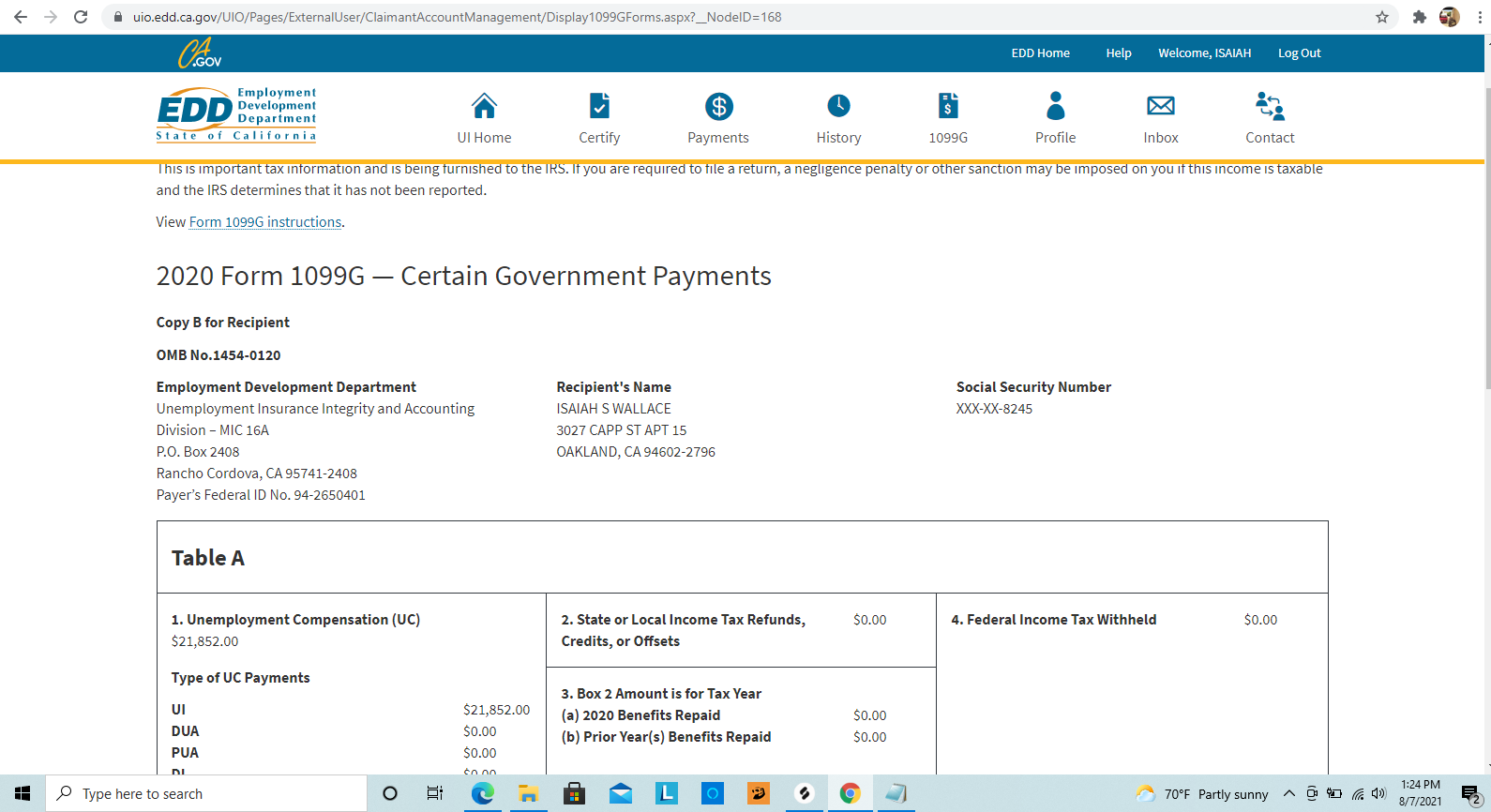This screenshot has width=1491, height=812.
Task: Open Payments dollar sign icon
Action: [718, 107]
